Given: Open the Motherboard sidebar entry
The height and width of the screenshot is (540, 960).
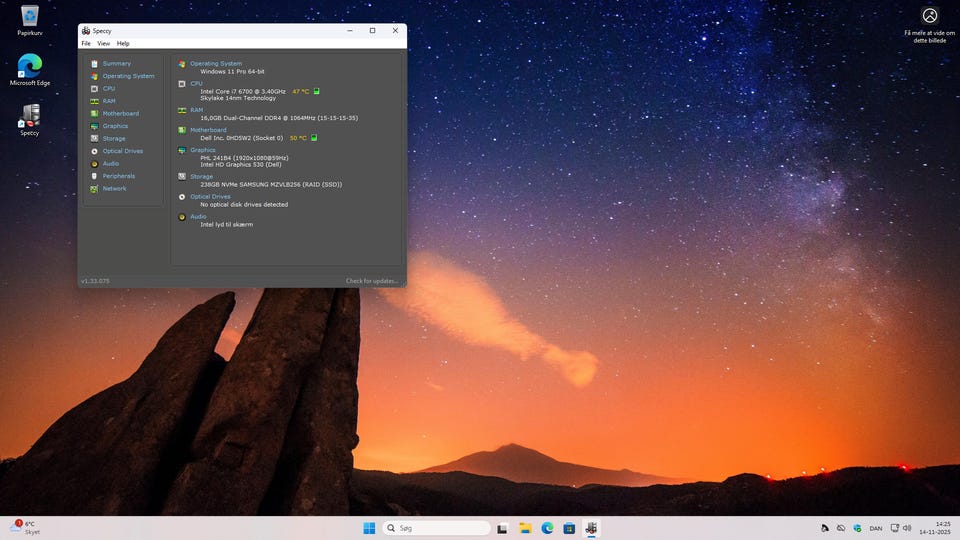Looking at the screenshot, I should pos(120,114).
